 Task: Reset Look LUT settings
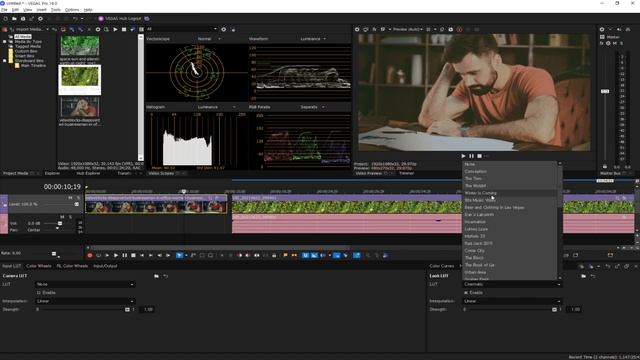click(593, 276)
